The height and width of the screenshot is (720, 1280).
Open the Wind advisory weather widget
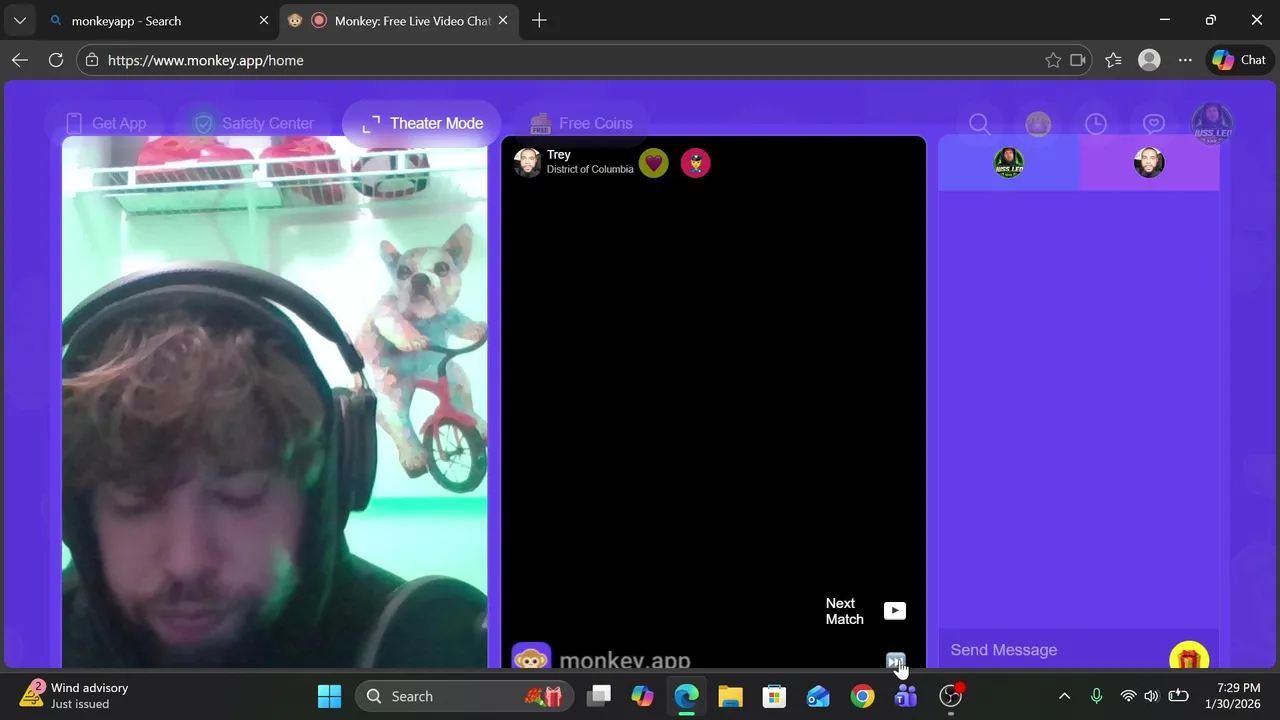(76, 695)
